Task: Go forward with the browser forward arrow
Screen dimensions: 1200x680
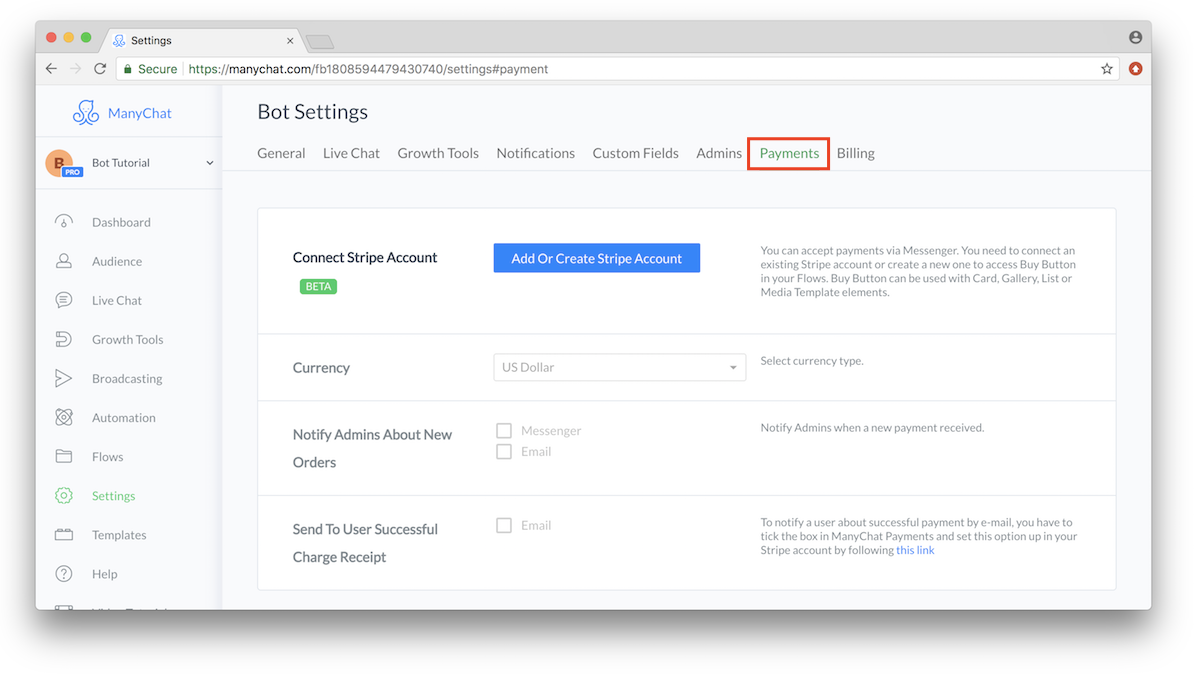Action: pos(76,69)
